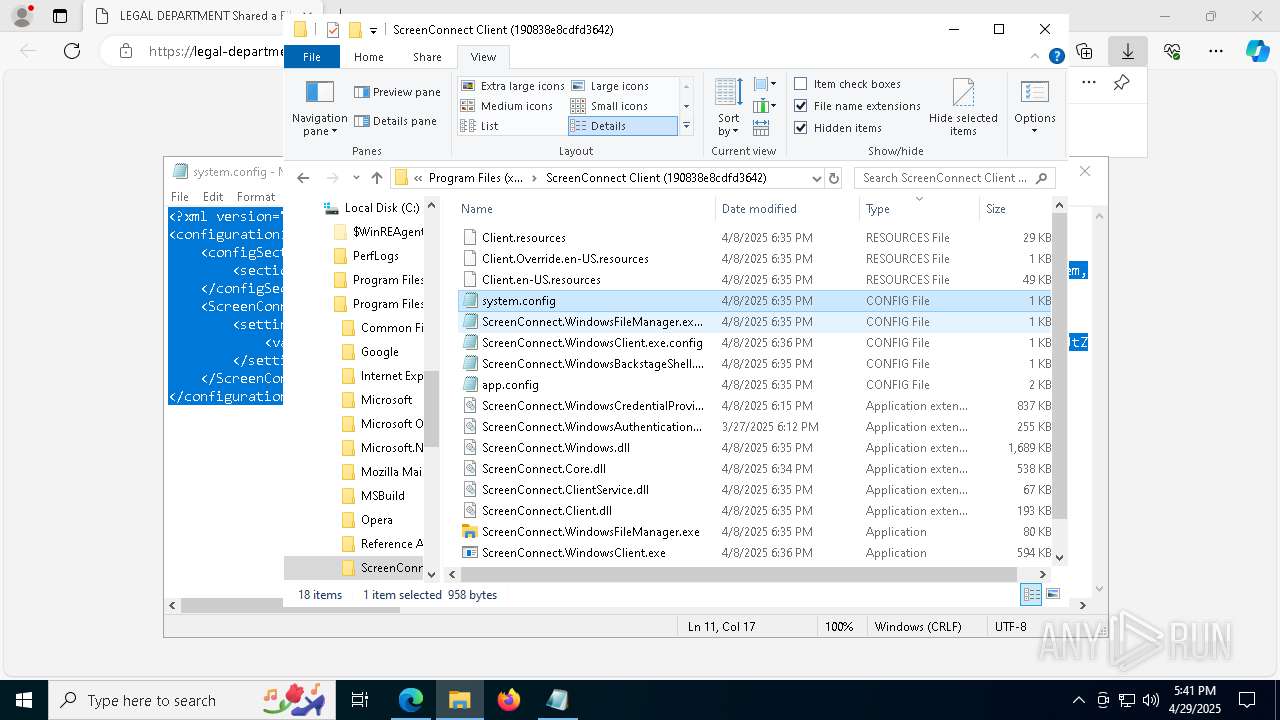Select ScreenConnect.WindowsFileManager.exe application
The image size is (1280, 720).
(x=755, y=532)
